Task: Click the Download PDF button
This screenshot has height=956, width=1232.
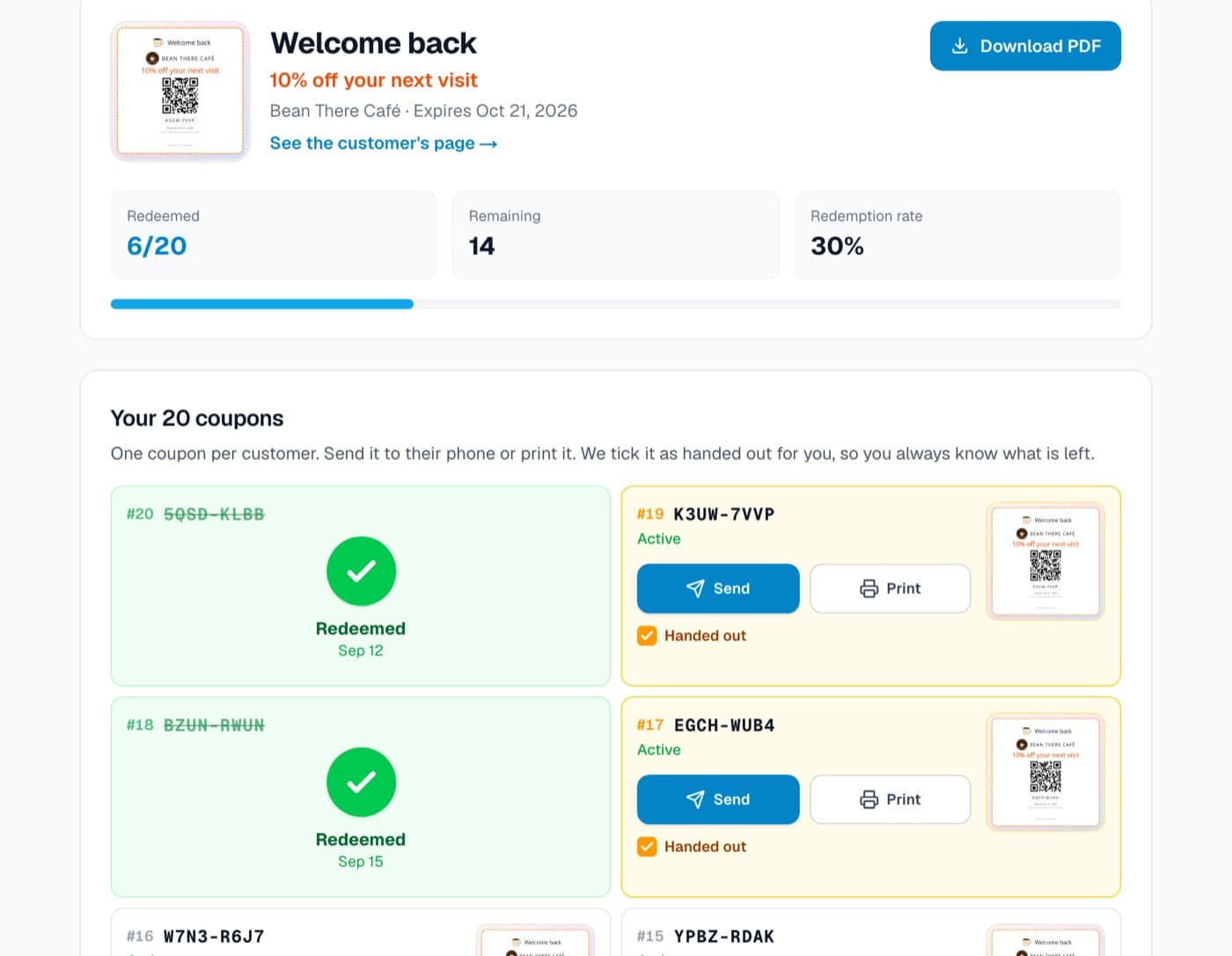Action: (1025, 46)
